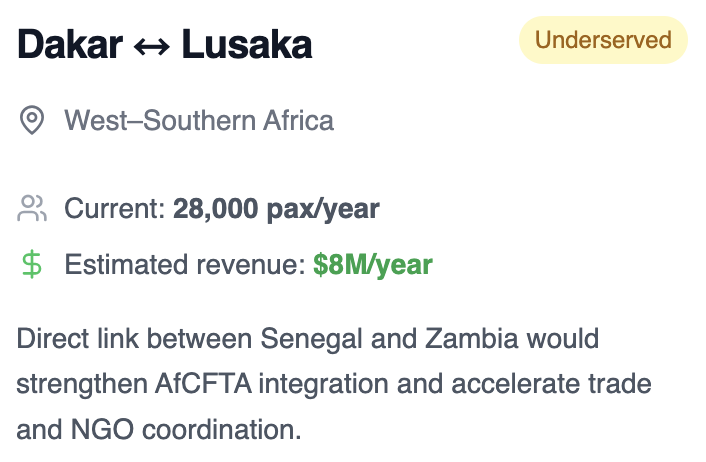
Task: Select the Underserved status badge
Action: (603, 40)
